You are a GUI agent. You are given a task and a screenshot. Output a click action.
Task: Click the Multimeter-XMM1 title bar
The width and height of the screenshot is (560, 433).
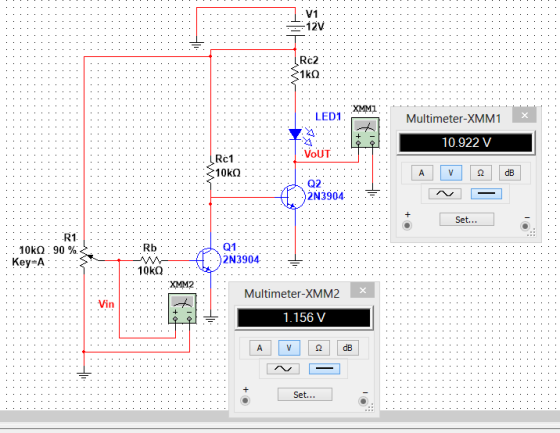(x=453, y=118)
